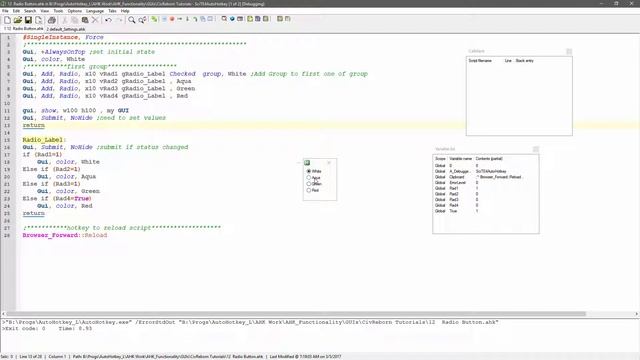Open the View menu

45,11
